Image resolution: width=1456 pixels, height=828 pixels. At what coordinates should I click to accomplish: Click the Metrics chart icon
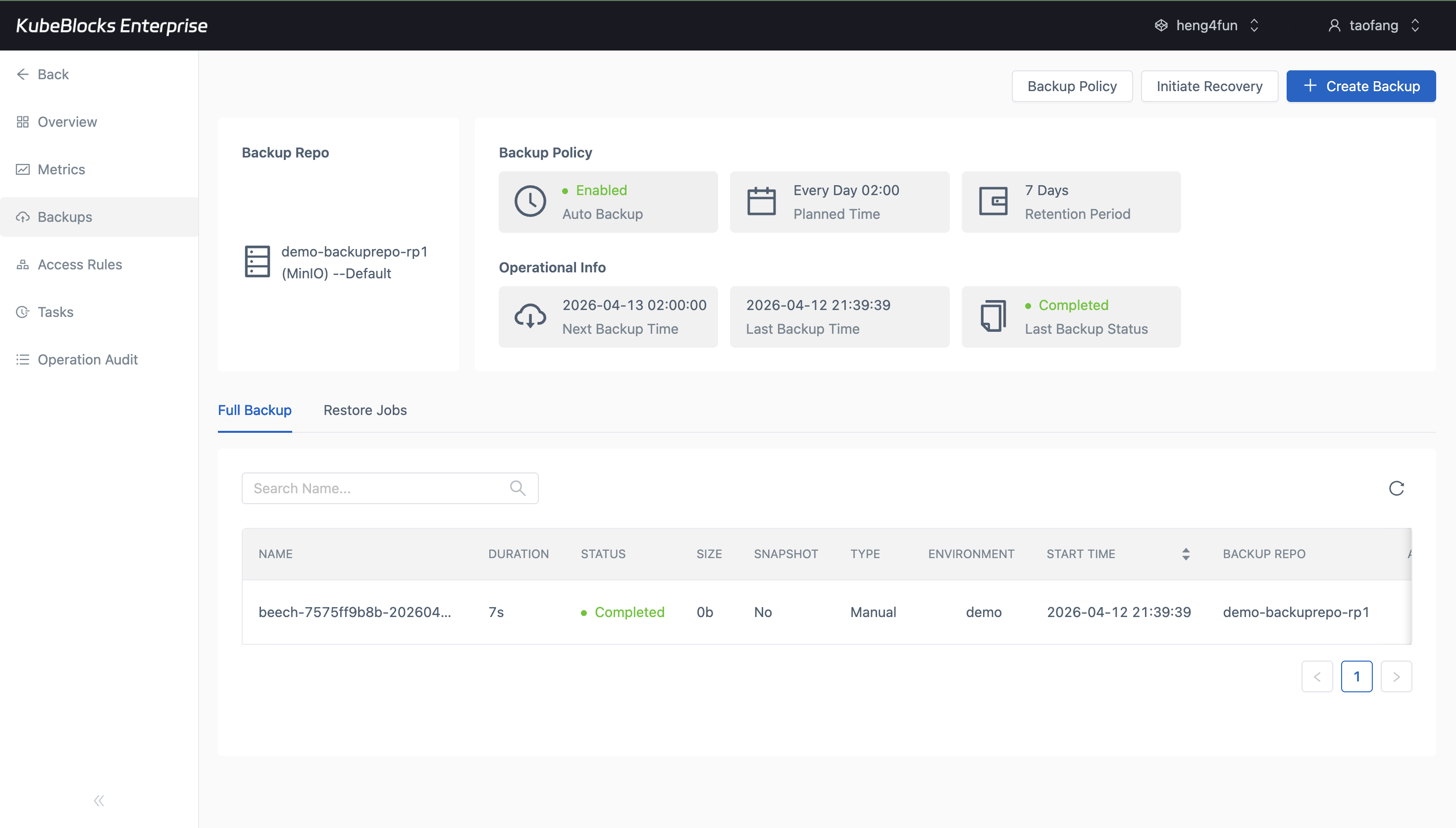[23, 169]
